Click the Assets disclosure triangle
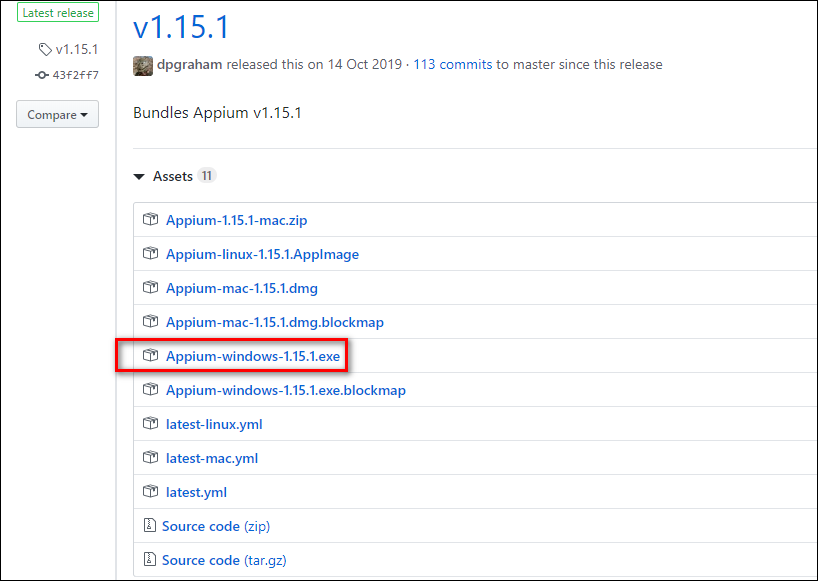The image size is (818, 581). tap(139, 175)
